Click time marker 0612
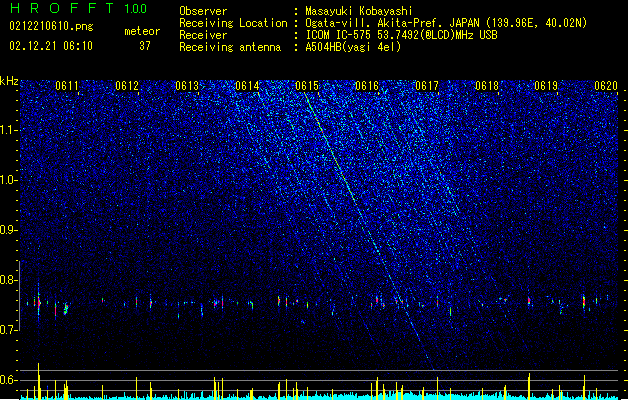629x400 pixels. [127, 86]
